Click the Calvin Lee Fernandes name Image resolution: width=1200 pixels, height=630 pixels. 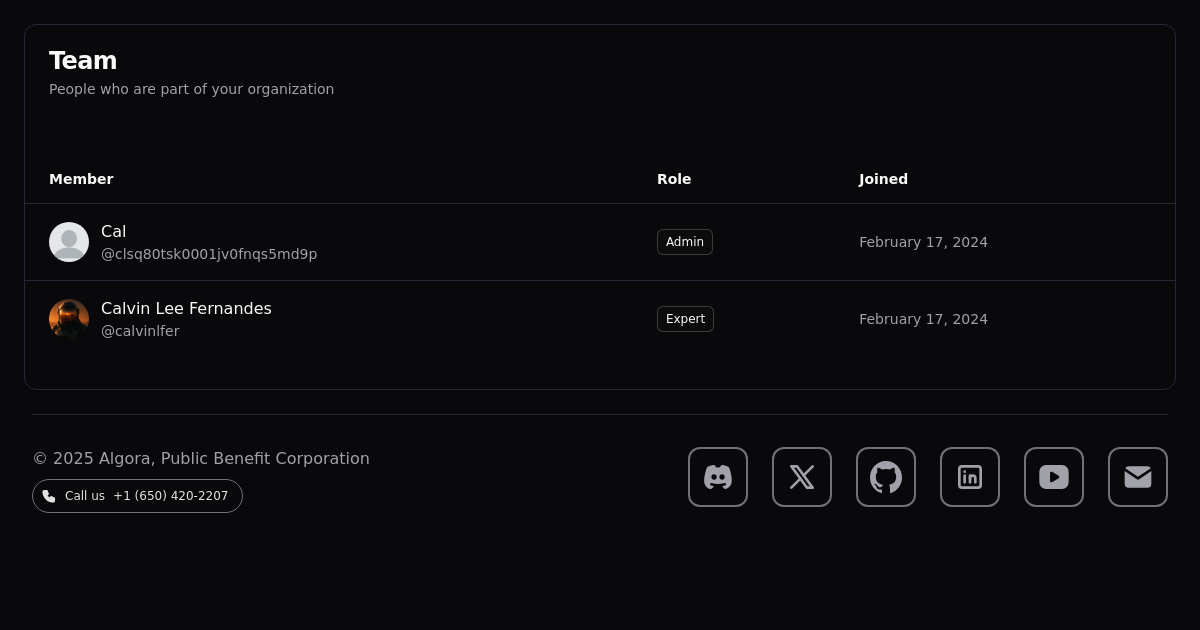[186, 308]
